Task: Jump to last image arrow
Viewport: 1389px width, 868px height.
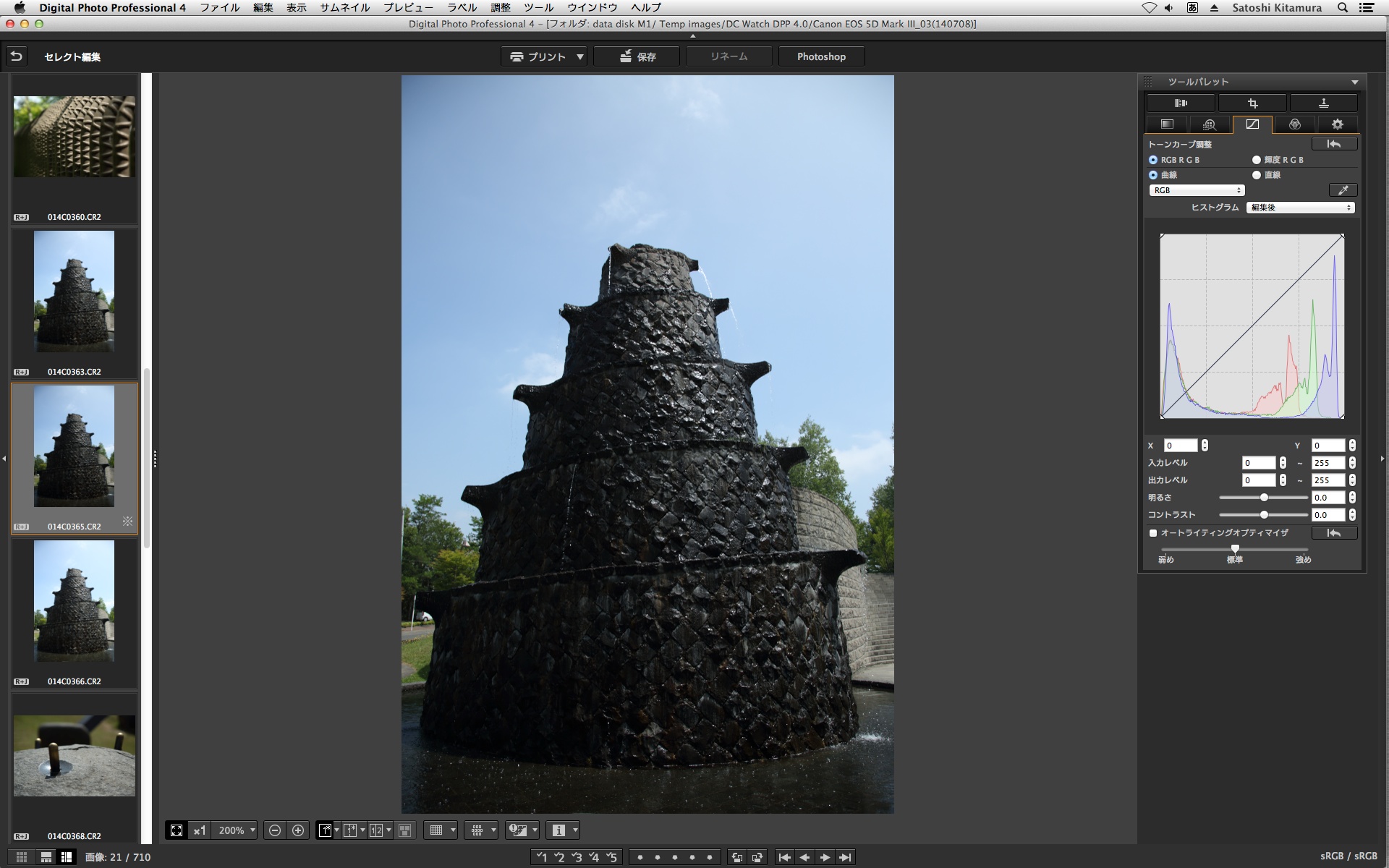Action: tap(845, 857)
